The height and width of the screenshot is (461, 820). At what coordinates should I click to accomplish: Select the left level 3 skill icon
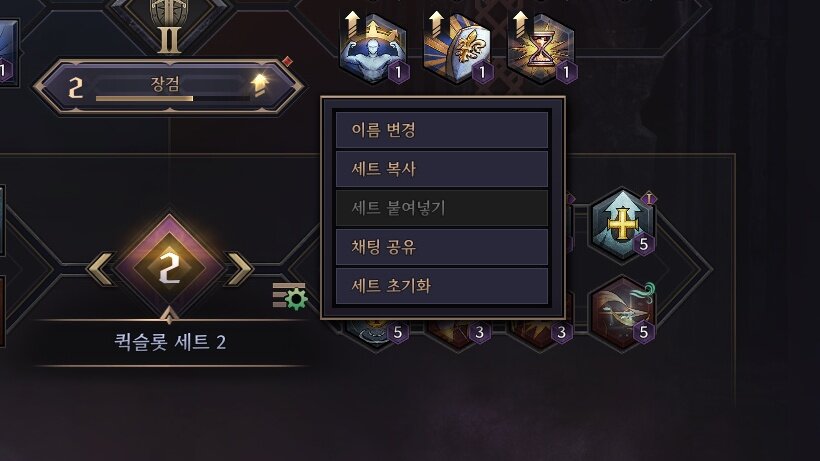pos(459,332)
